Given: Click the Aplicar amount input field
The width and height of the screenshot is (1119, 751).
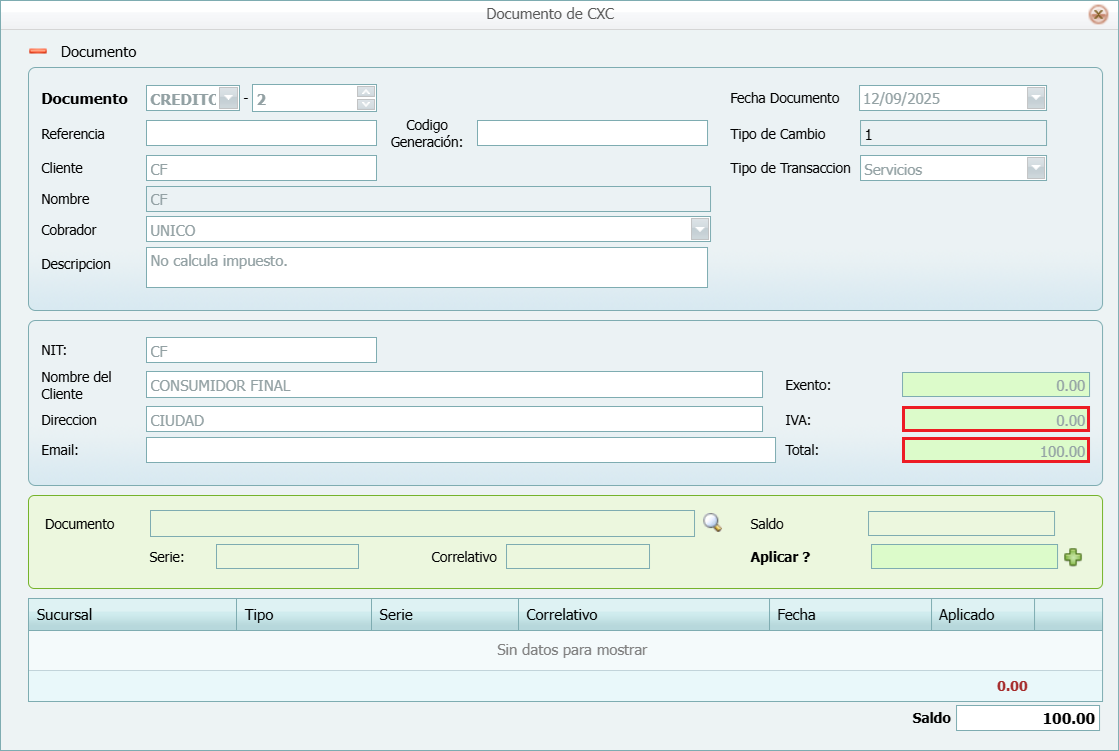Looking at the screenshot, I should click(963, 557).
